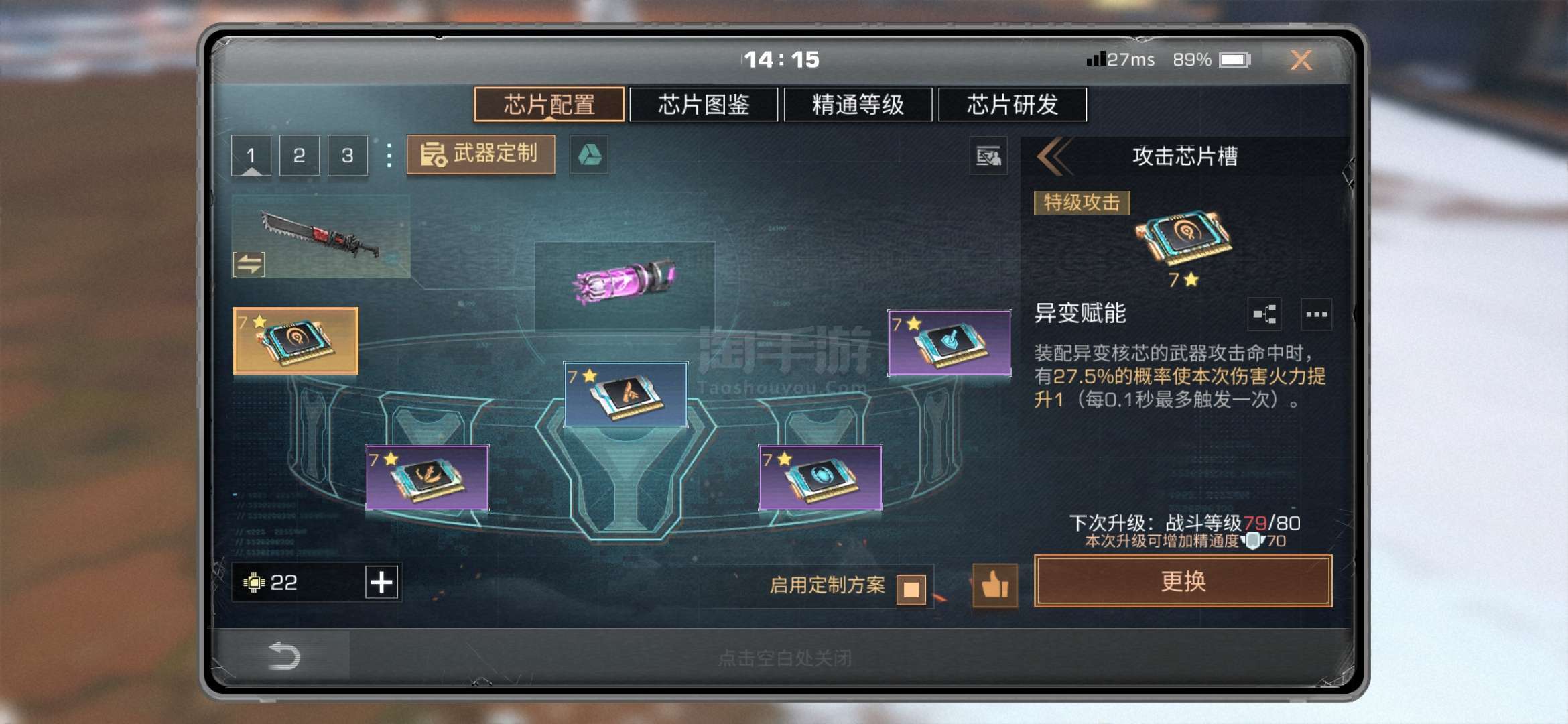The width and height of the screenshot is (1568, 724).
Task: Click the plus icon next to 22
Action: [x=382, y=582]
